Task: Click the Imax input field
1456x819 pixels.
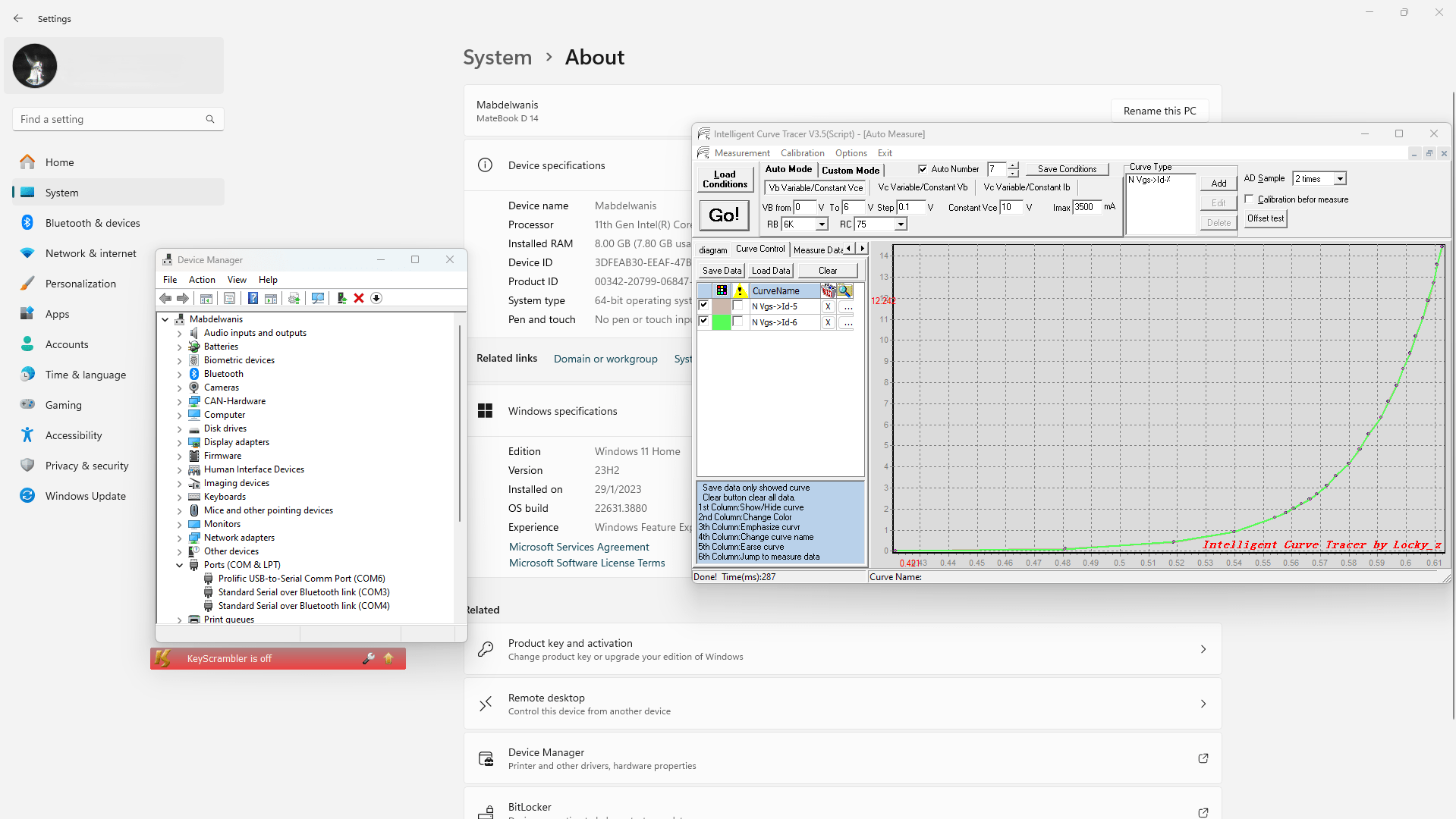Action: click(x=1086, y=207)
